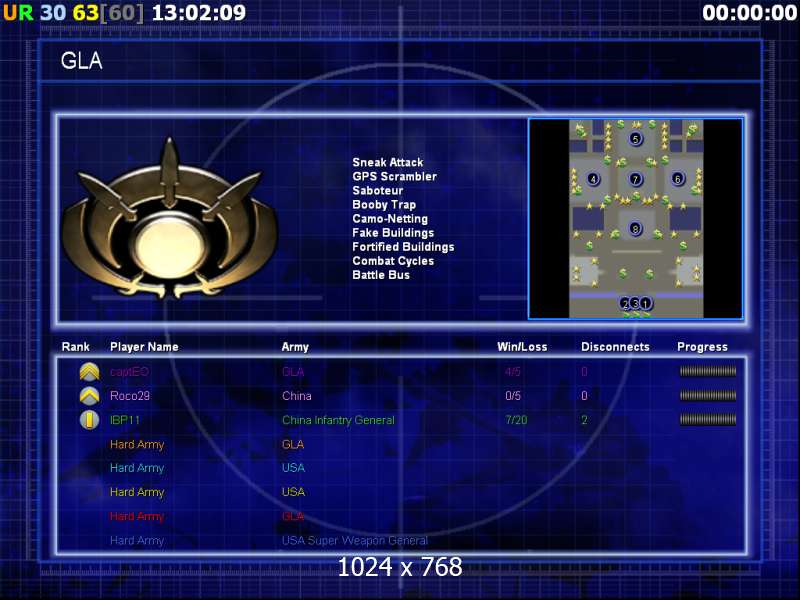The image size is (800, 600).
Task: Click IBP11's 7/20 win/loss record
Action: coord(516,420)
